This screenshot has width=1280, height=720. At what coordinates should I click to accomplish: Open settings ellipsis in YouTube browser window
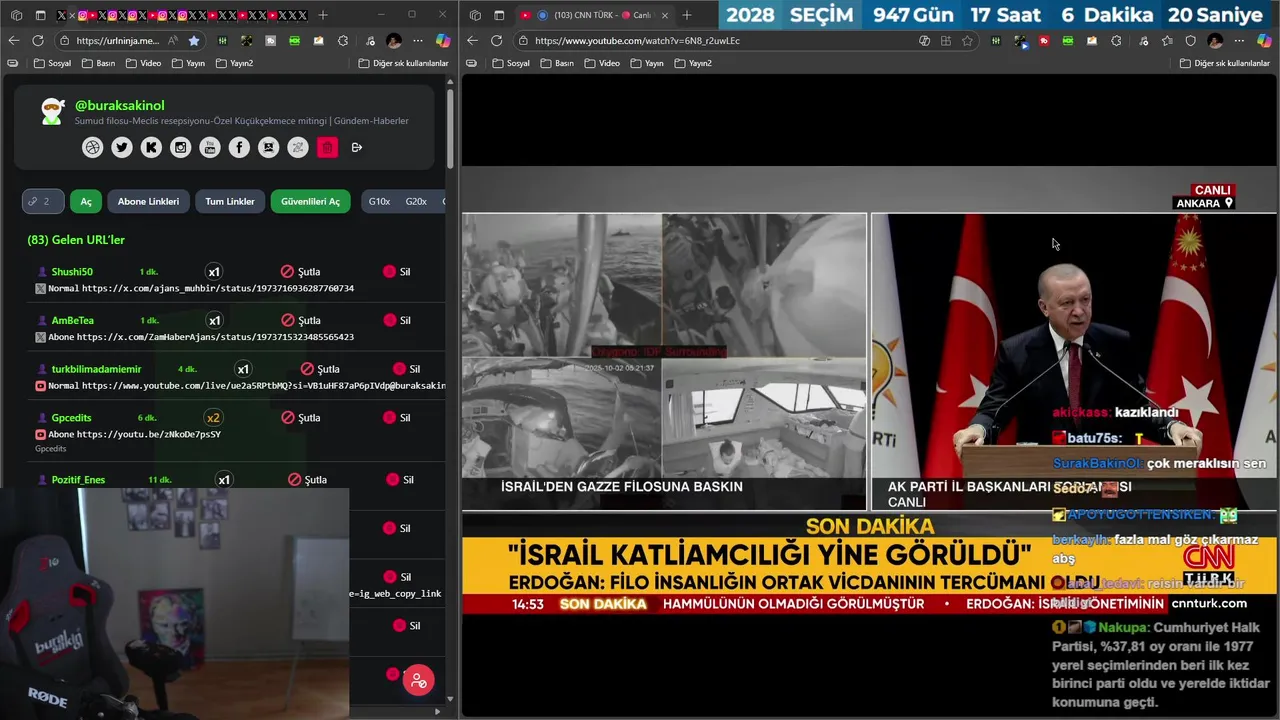click(1240, 40)
